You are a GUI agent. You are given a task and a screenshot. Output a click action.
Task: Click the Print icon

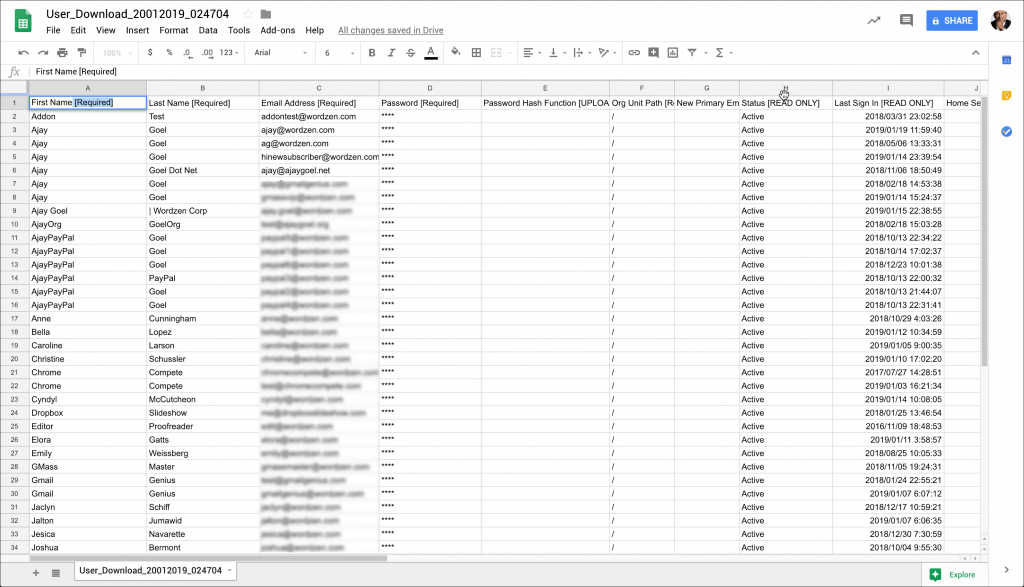(x=60, y=52)
